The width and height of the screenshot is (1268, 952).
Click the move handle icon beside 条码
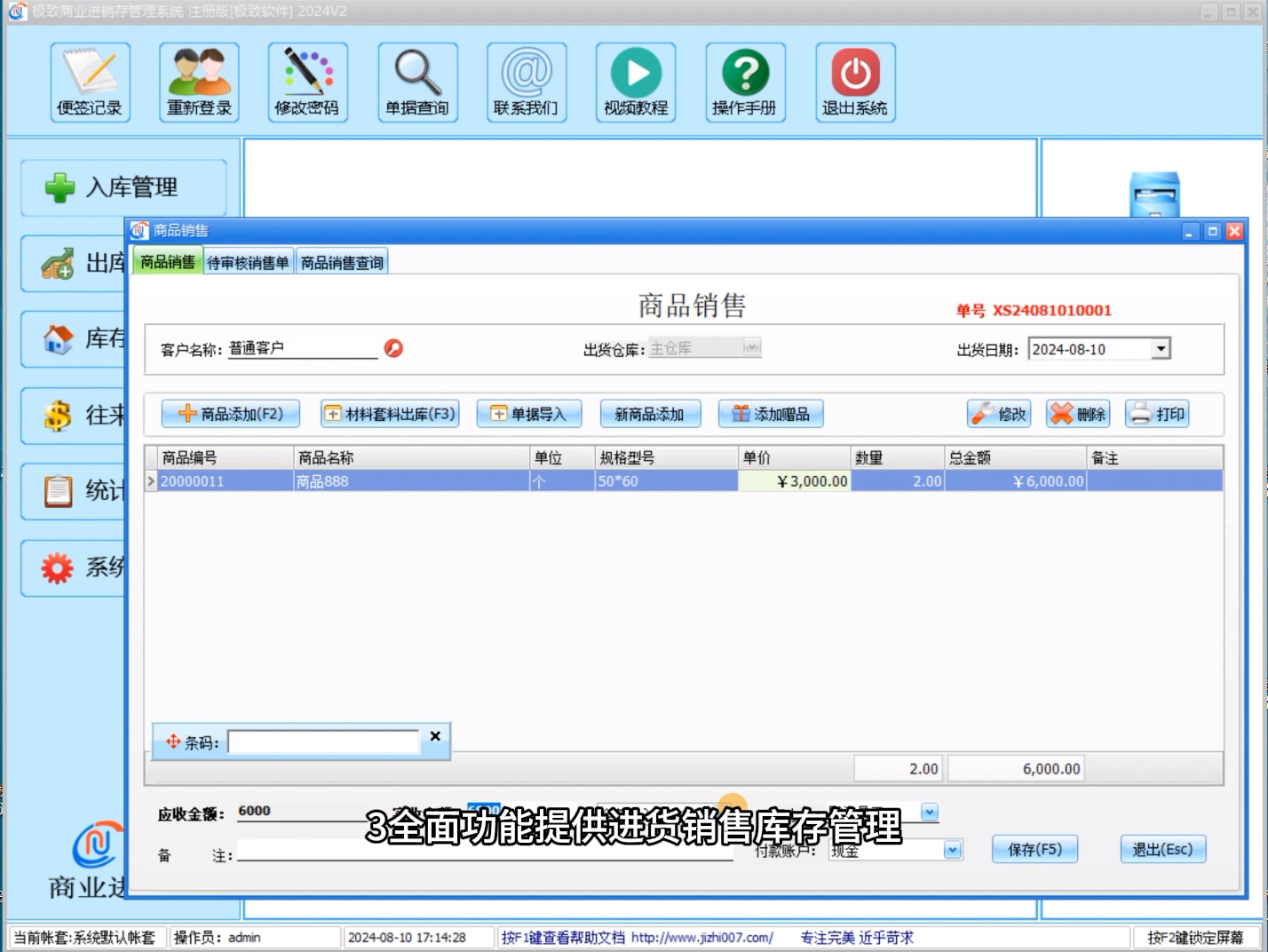point(173,741)
